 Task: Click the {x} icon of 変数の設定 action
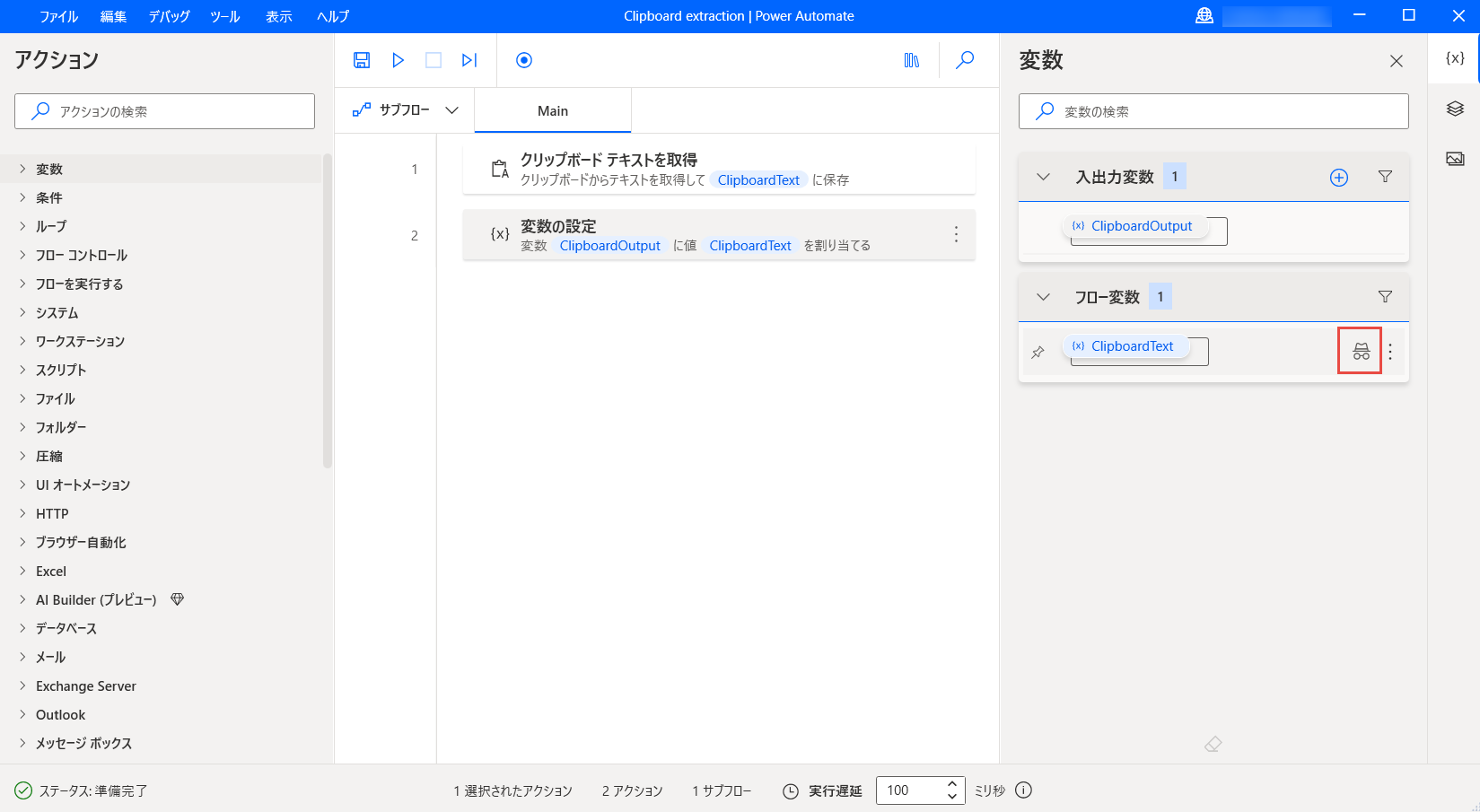500,234
